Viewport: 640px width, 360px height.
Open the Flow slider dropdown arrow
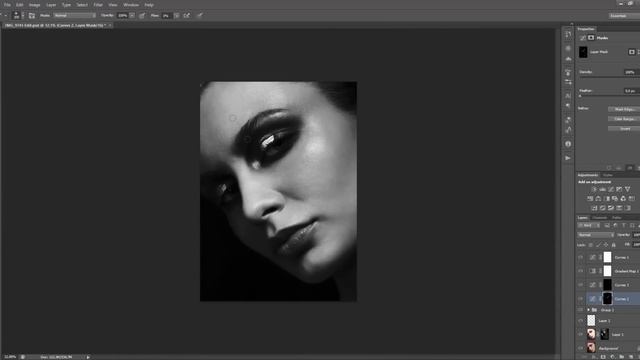(x=176, y=16)
